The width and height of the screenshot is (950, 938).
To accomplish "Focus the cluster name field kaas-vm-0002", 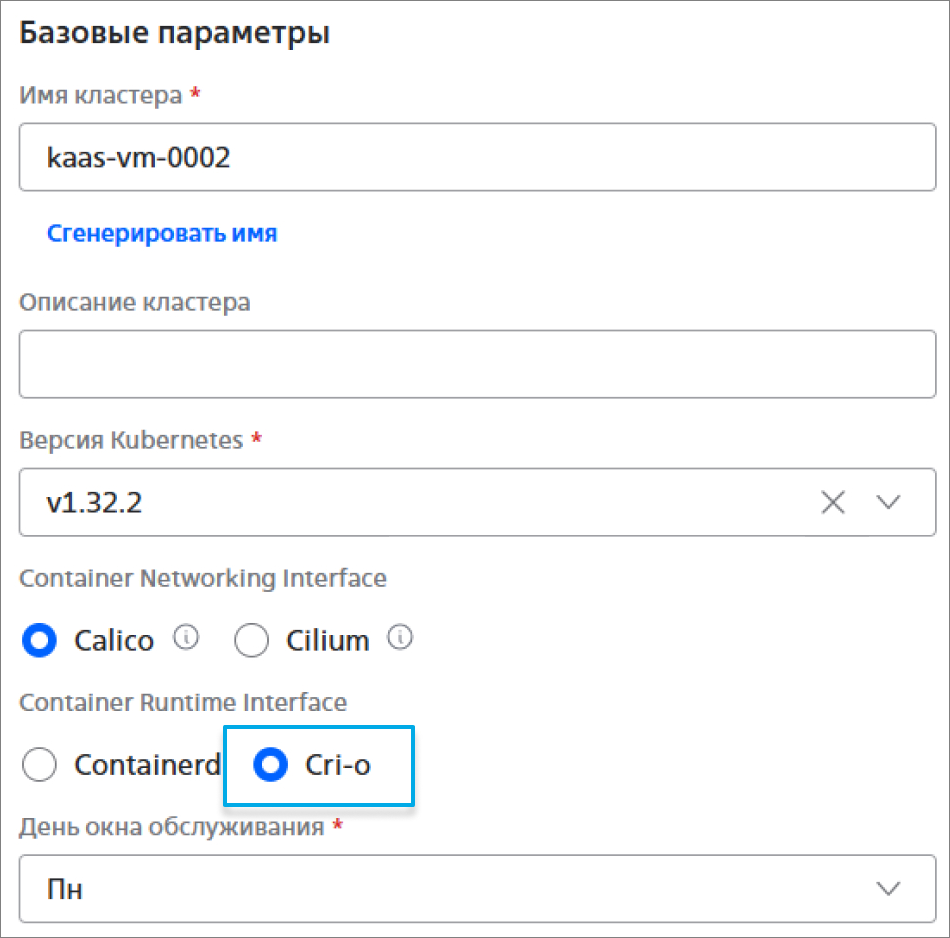I will tap(477, 157).
